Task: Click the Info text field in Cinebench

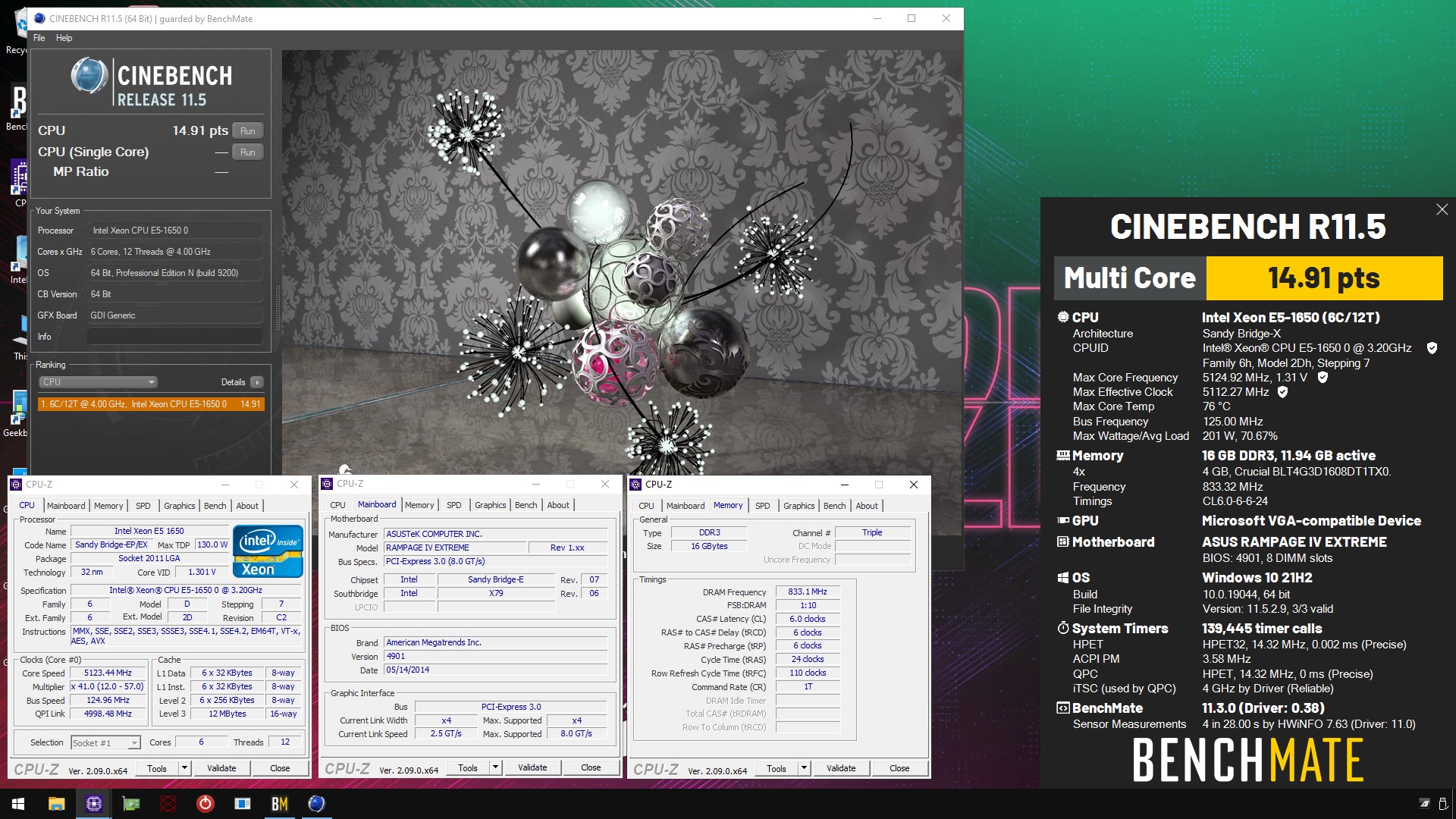Action: click(175, 337)
